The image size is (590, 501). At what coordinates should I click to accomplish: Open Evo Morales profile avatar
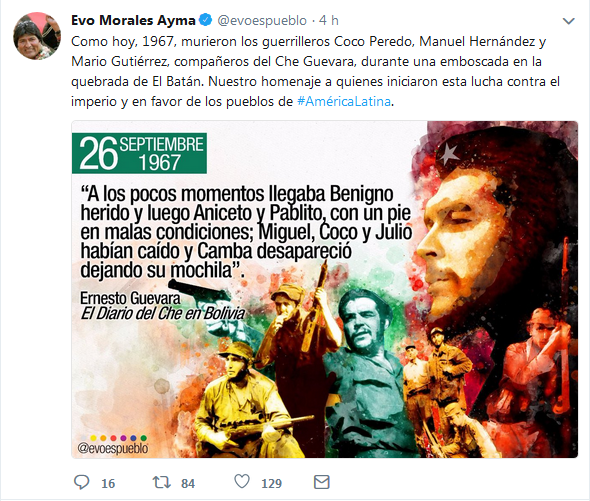pyautogui.click(x=37, y=36)
